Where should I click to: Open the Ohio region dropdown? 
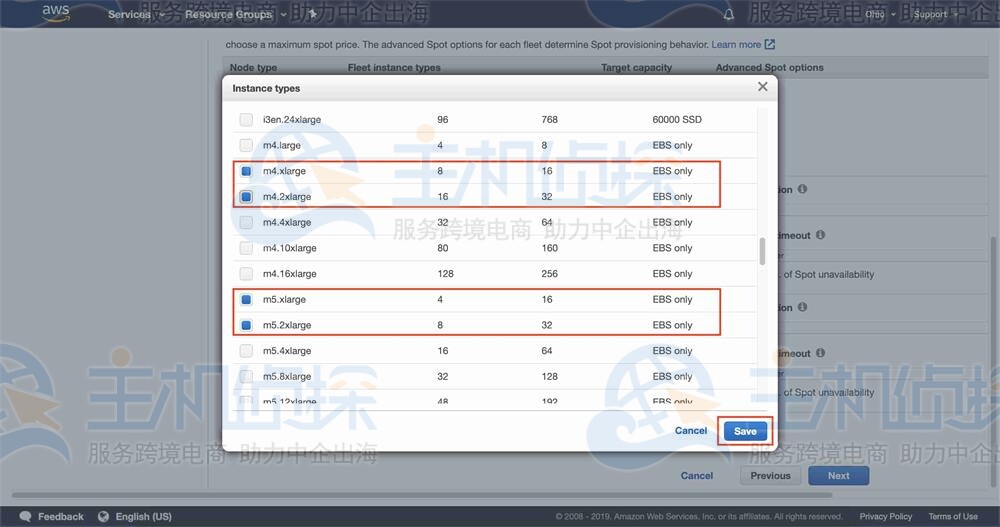[880, 14]
